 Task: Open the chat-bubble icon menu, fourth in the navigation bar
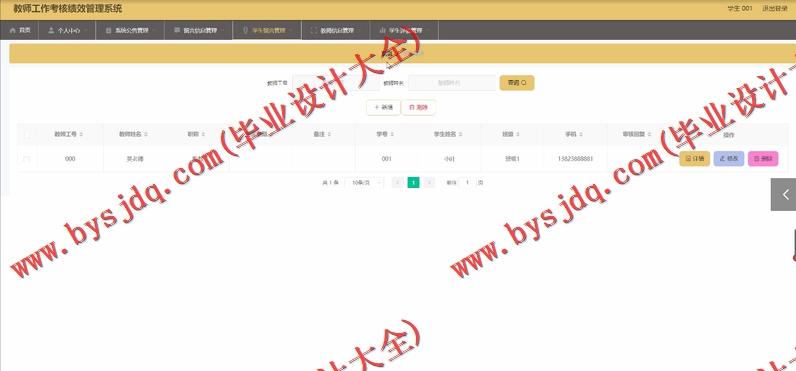[x=199, y=30]
